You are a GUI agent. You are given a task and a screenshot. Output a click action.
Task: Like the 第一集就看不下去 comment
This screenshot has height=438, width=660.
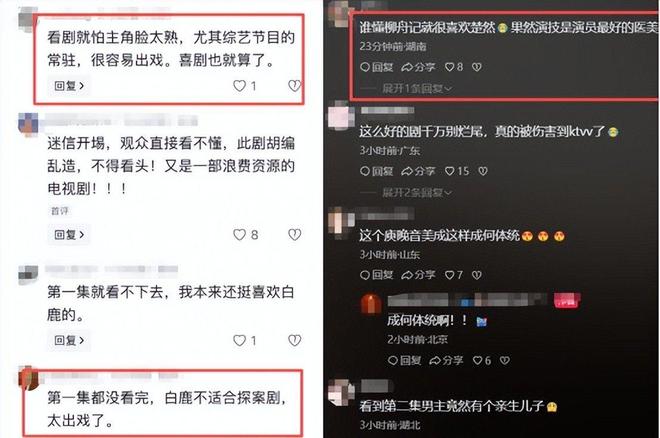tap(245, 340)
